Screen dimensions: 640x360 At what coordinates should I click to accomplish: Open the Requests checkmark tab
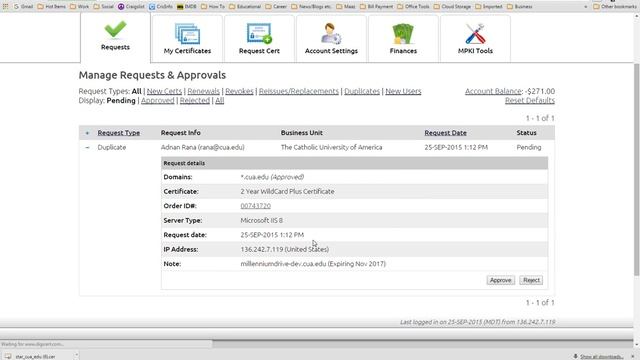pos(115,37)
